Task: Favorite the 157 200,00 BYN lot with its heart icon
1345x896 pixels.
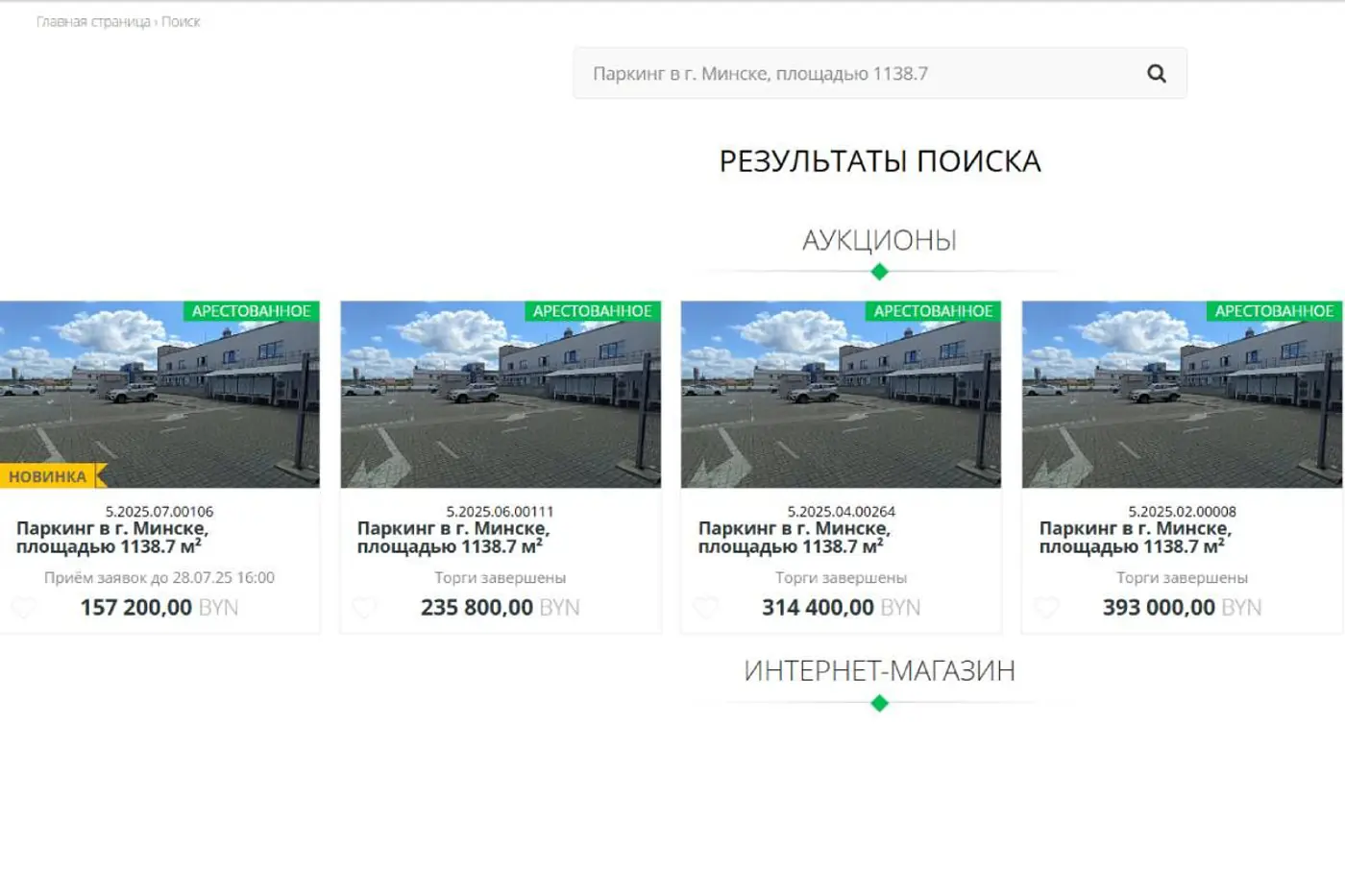Action: pyautogui.click(x=24, y=608)
